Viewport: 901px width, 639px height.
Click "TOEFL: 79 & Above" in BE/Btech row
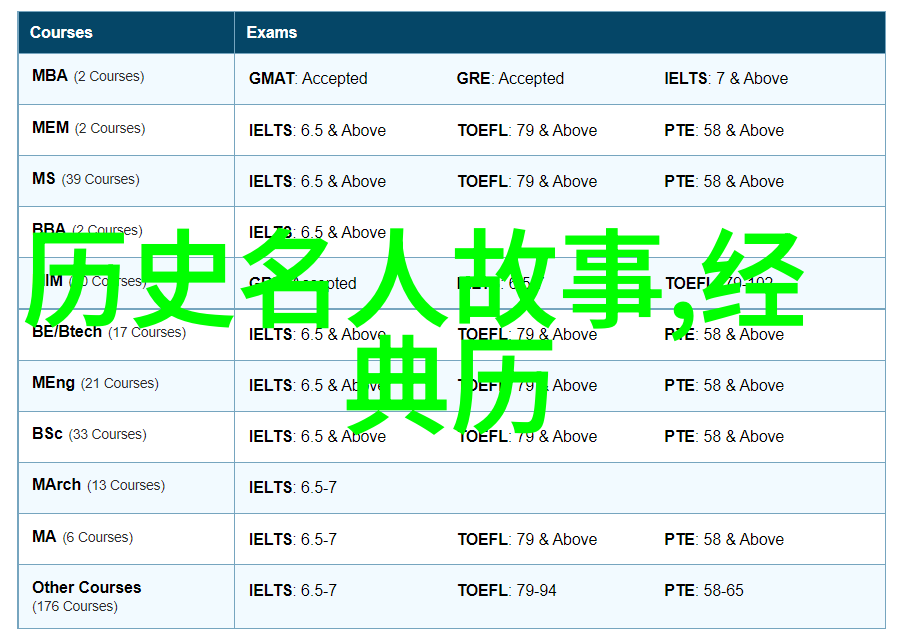pos(527,334)
